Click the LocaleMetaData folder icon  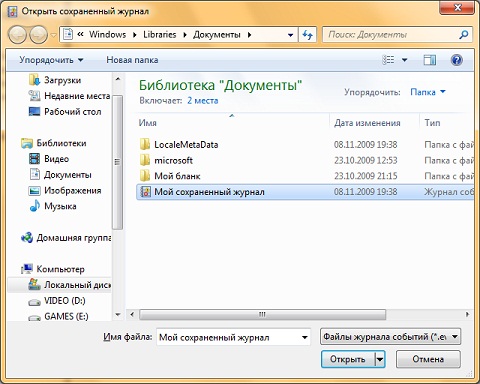pyautogui.click(x=145, y=144)
